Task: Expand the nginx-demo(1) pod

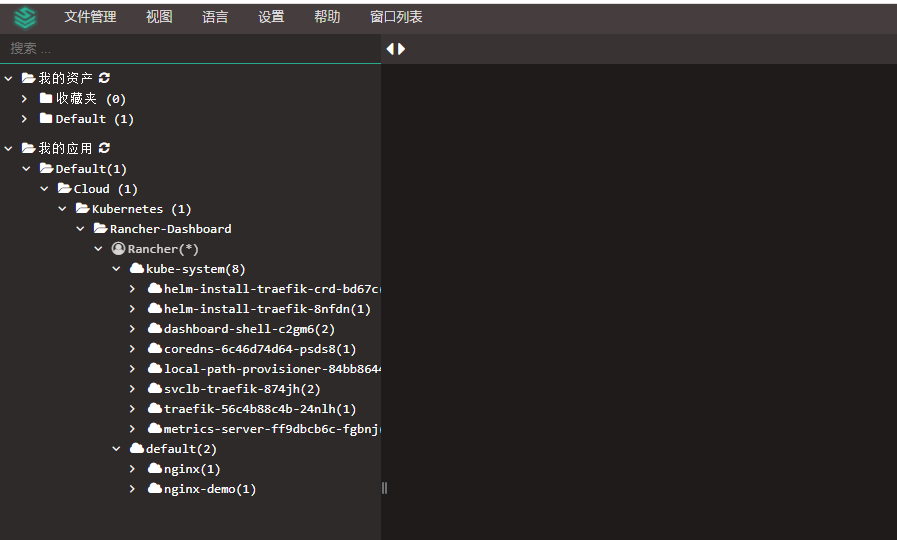Action: click(x=132, y=489)
